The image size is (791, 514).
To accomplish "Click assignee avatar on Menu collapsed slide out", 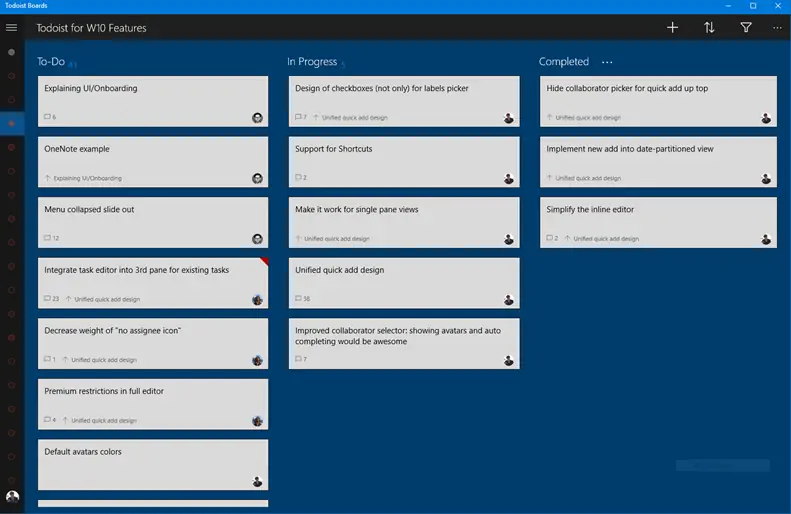I will pyautogui.click(x=257, y=239).
